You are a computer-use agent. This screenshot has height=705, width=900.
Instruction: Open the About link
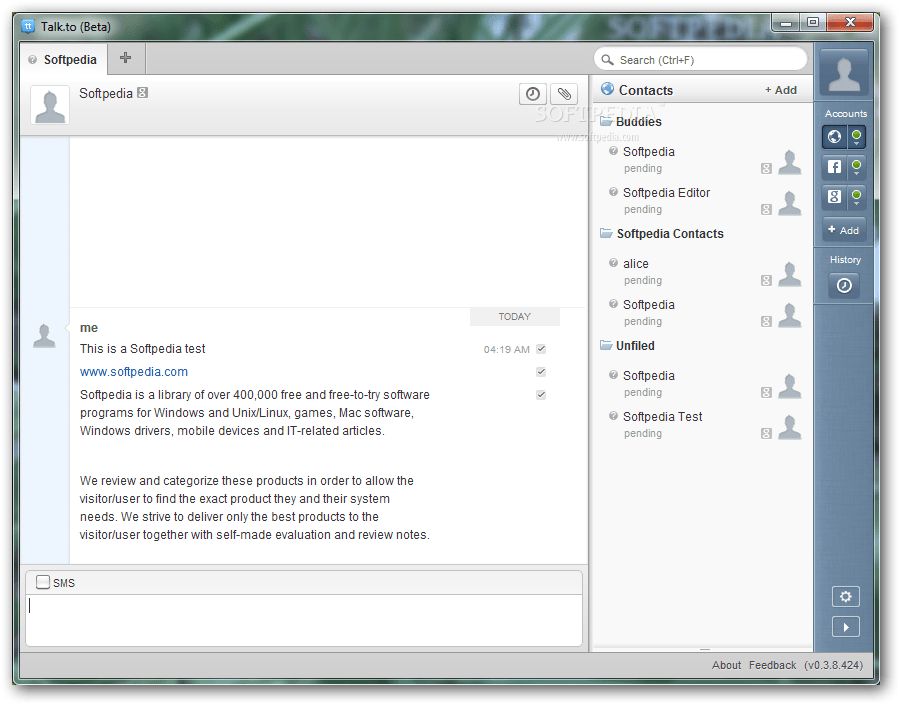[x=726, y=665]
